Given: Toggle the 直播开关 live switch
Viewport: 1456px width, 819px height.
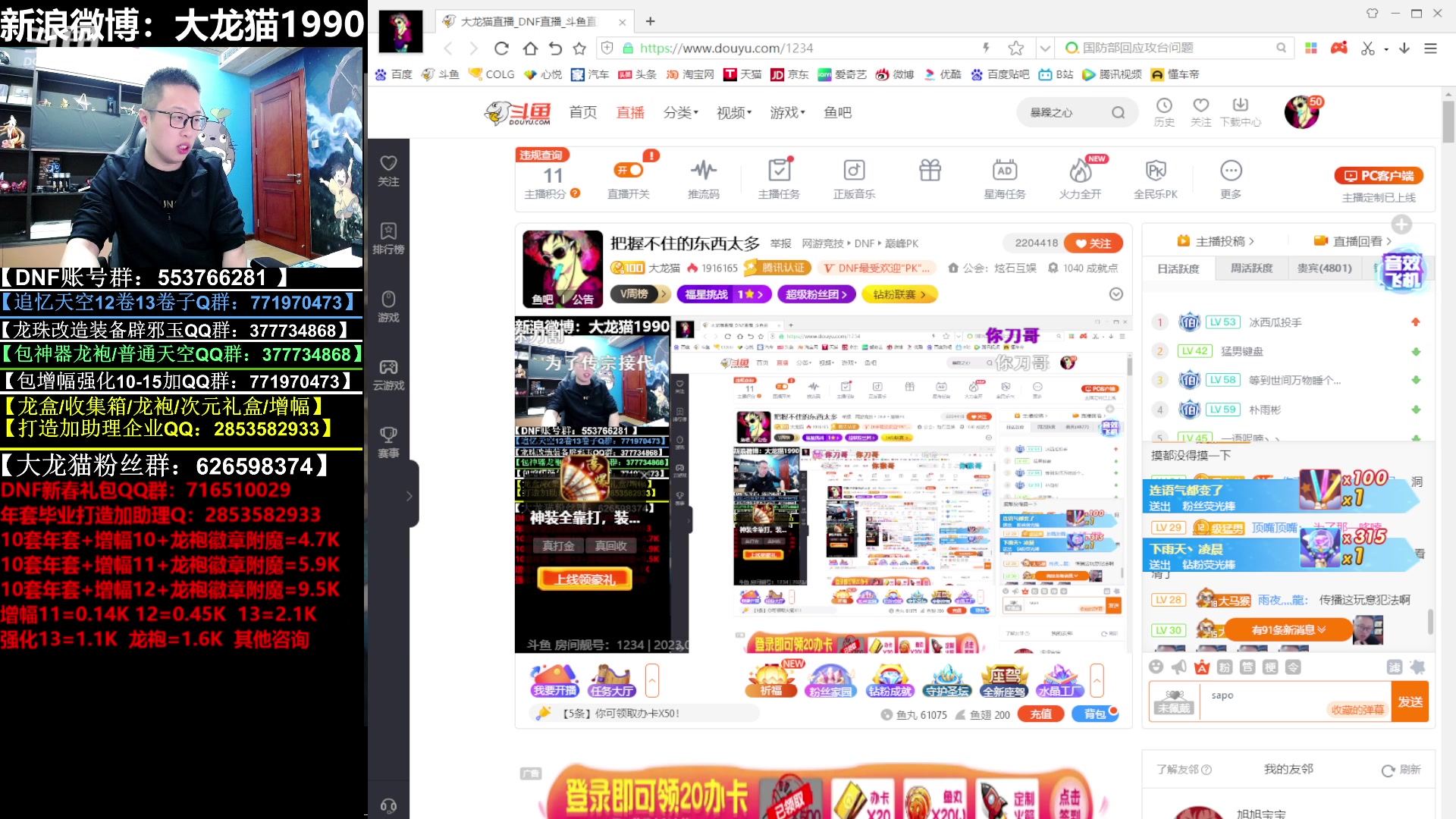Looking at the screenshot, I should coord(629,170).
